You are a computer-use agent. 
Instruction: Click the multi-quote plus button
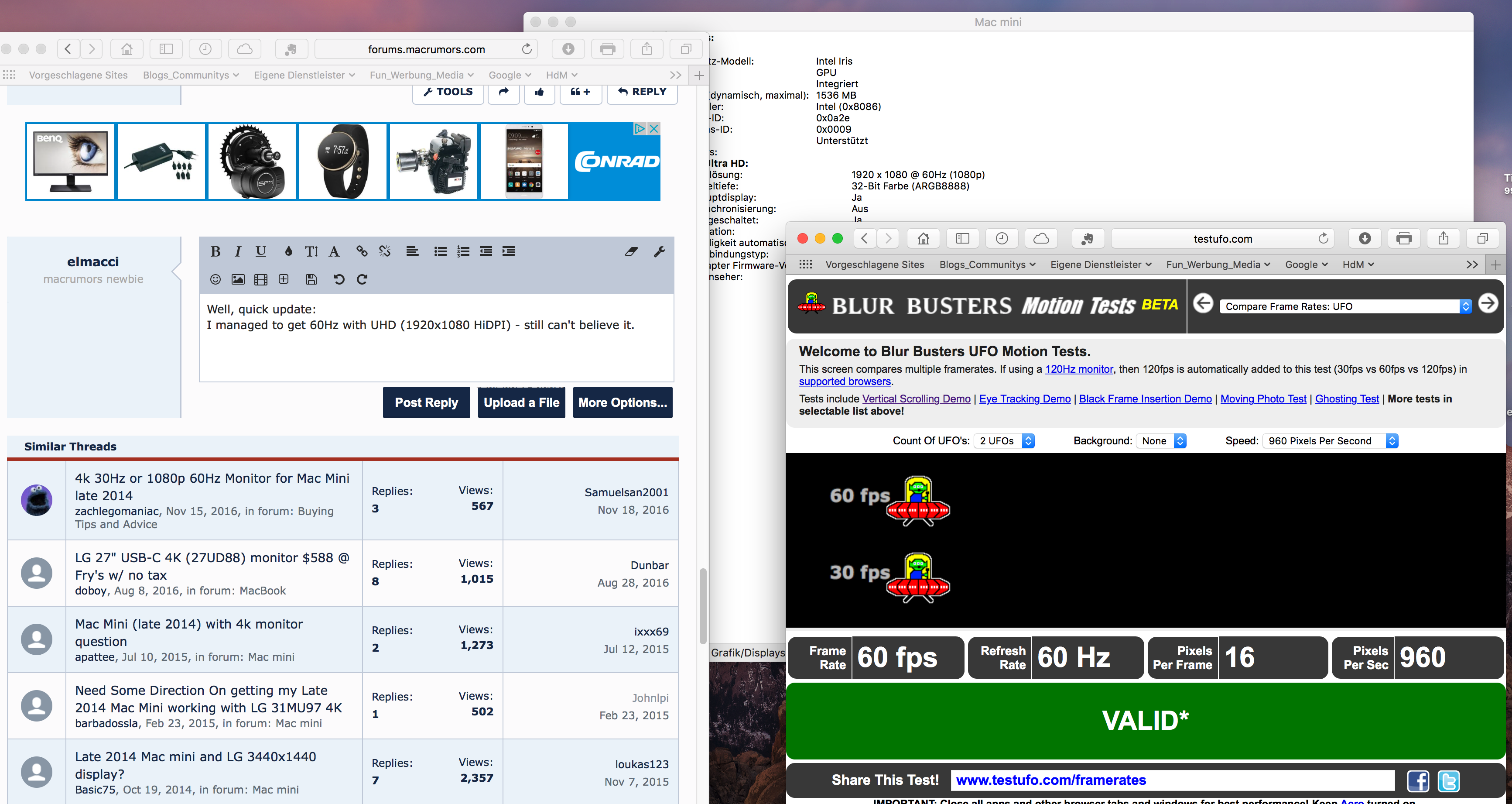[x=581, y=92]
